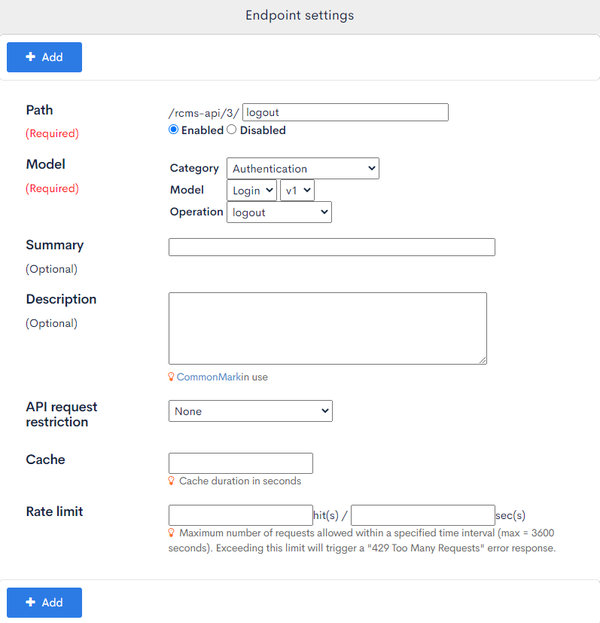The image size is (600, 623).
Task: Click the Path input containing logout
Action: click(x=345, y=112)
